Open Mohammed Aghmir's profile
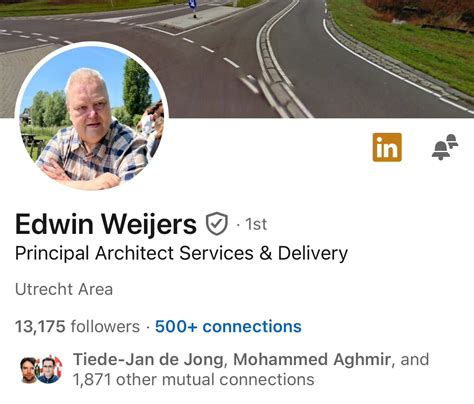The image size is (474, 404). 312,360
